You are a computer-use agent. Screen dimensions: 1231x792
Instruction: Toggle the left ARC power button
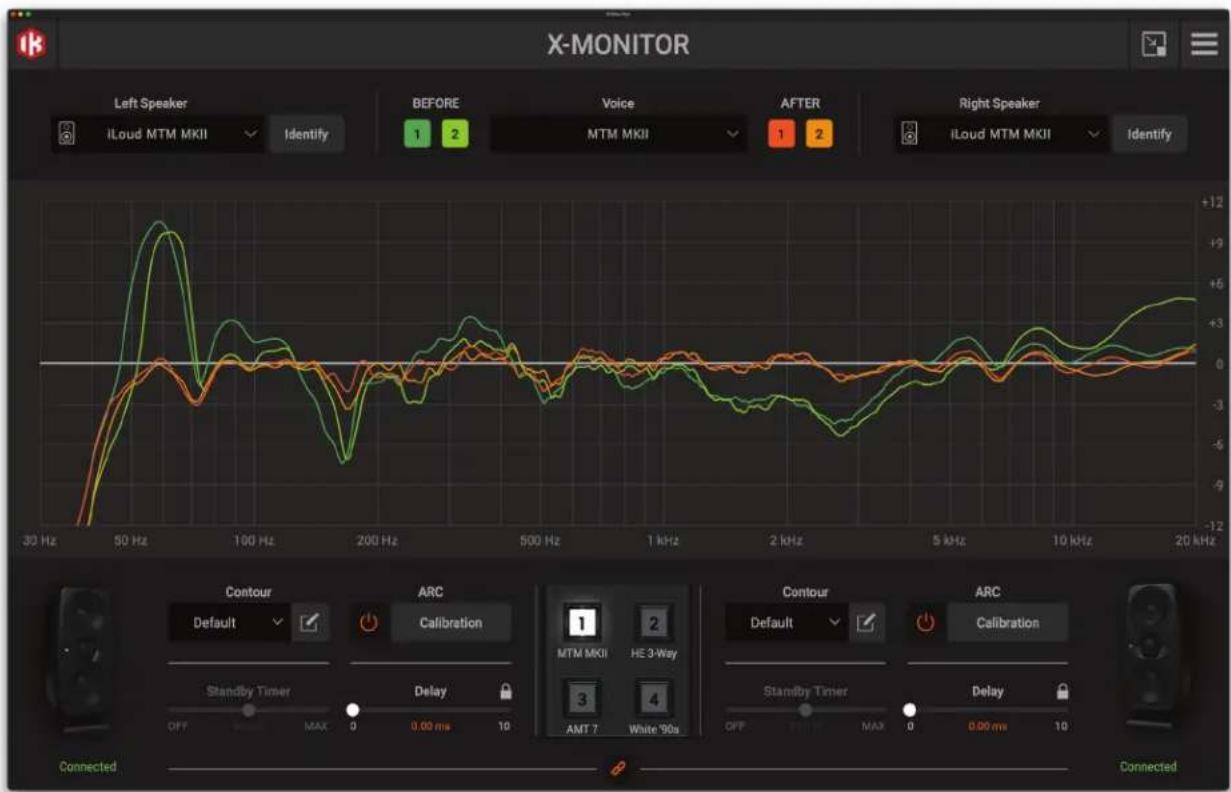tap(369, 623)
